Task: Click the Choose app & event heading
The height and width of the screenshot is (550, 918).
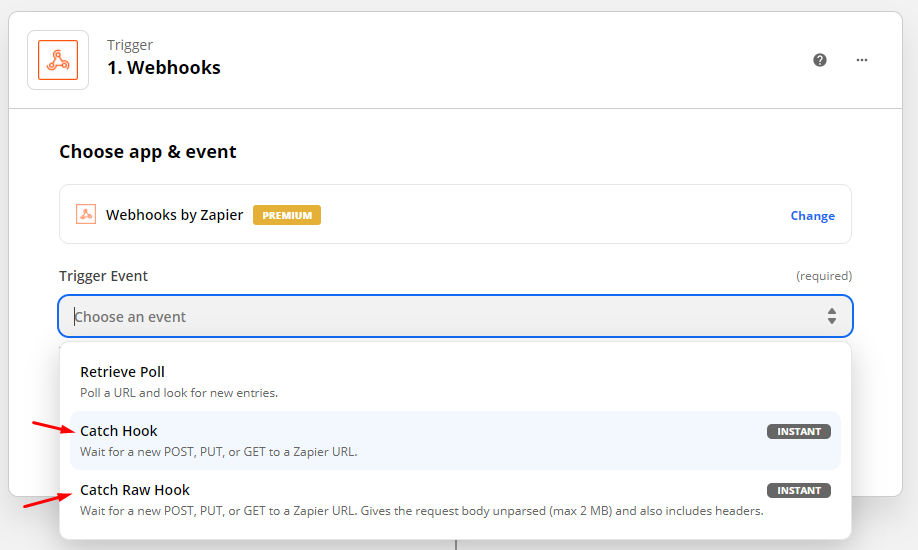Action: 148,152
